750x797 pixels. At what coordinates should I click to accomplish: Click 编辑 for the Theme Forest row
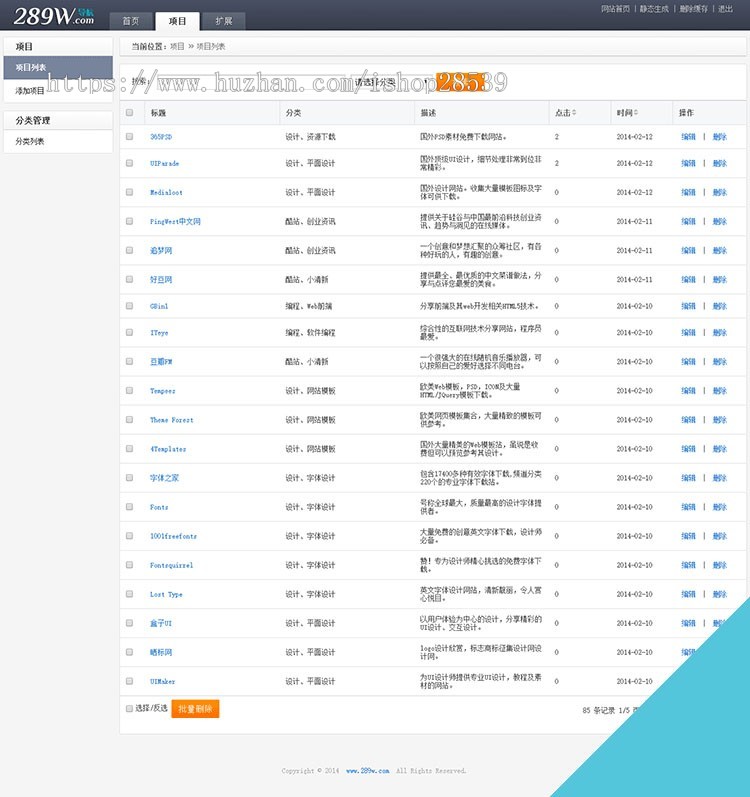point(688,419)
